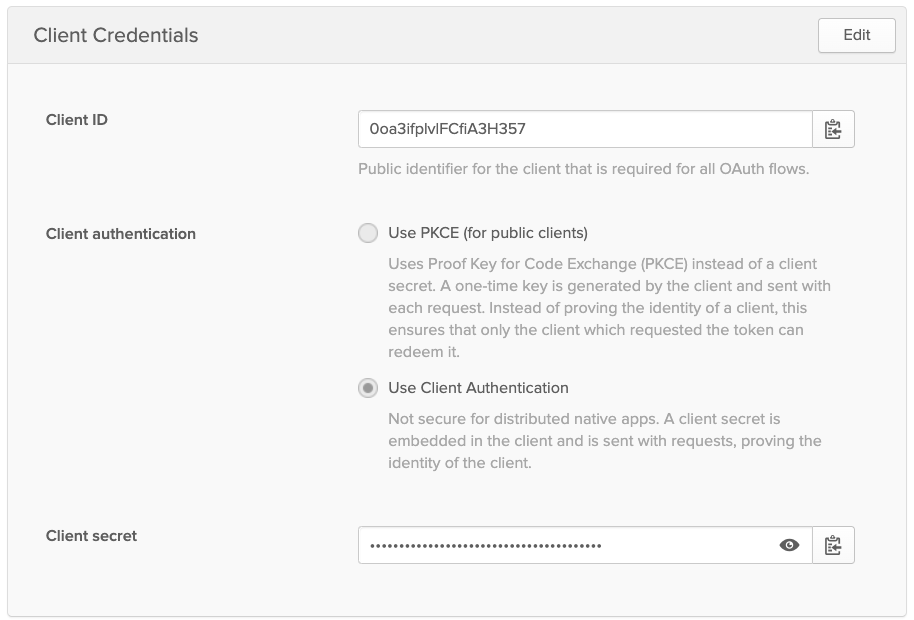Click the masked dots of the secret value
Viewport: 914px width, 620px height.
click(485, 546)
